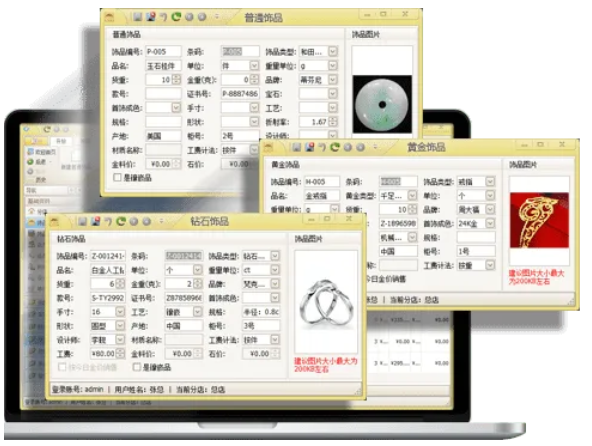Image resolution: width=592 pixels, height=446 pixels.
Task: Click the undo arrow icon in 钻石饰品 toolbar
Action: point(108,222)
